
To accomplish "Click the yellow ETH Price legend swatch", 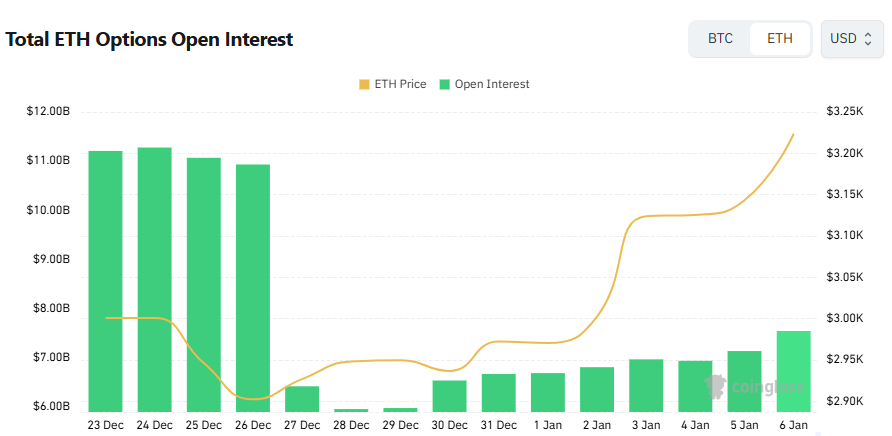I will coord(364,84).
